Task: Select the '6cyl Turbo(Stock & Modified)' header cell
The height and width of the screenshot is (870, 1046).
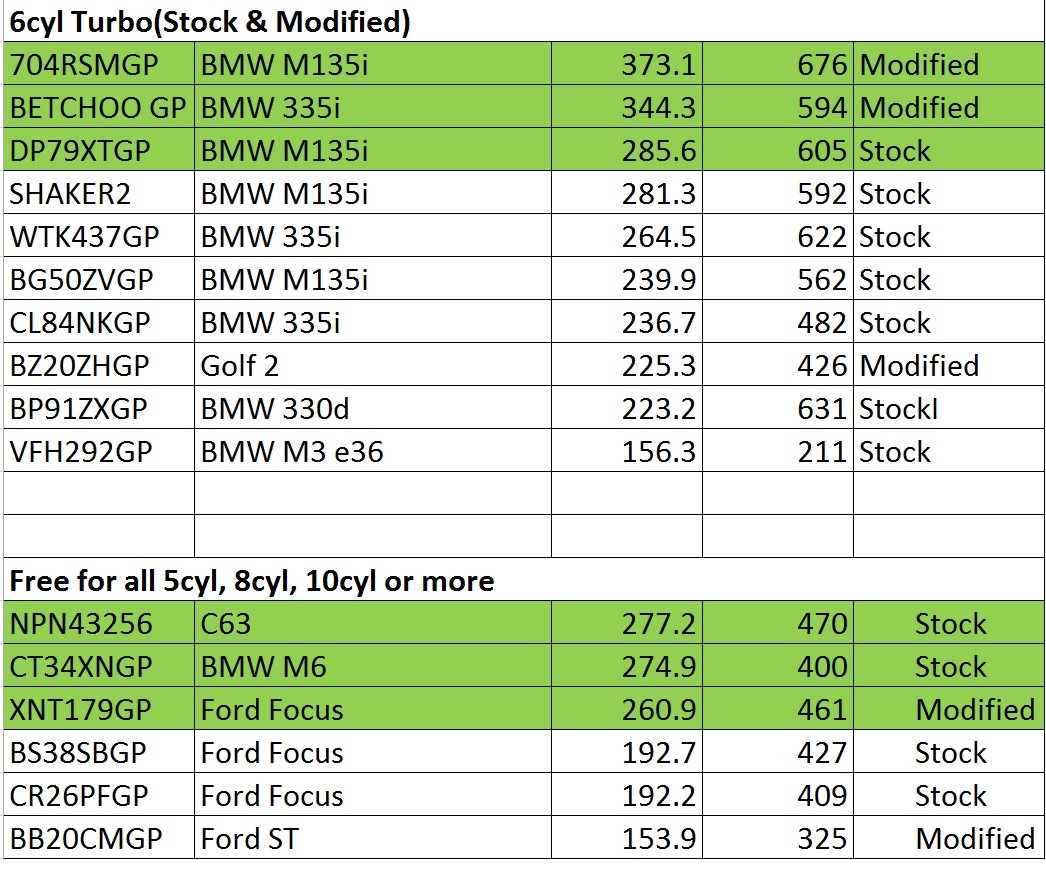Action: click(x=210, y=22)
